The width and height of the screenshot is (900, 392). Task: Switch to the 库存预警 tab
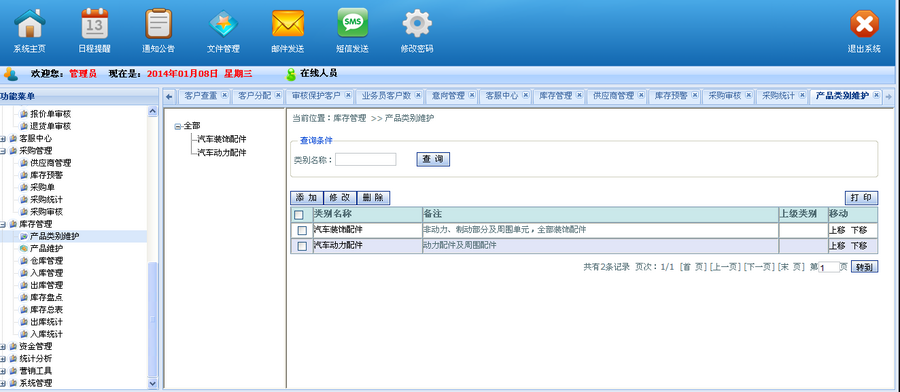click(672, 96)
